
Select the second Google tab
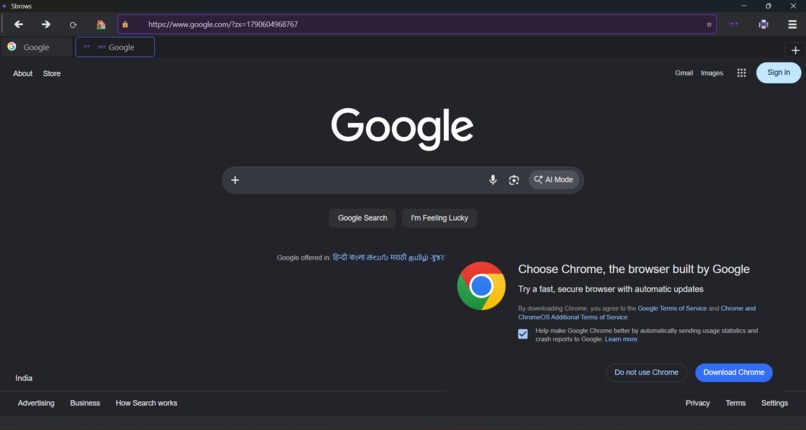115,47
